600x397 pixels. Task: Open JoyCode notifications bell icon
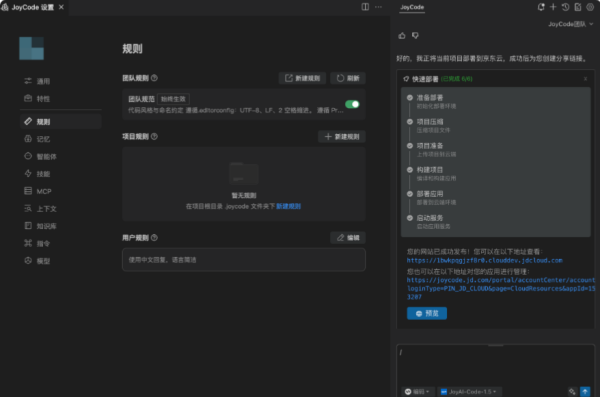point(541,7)
